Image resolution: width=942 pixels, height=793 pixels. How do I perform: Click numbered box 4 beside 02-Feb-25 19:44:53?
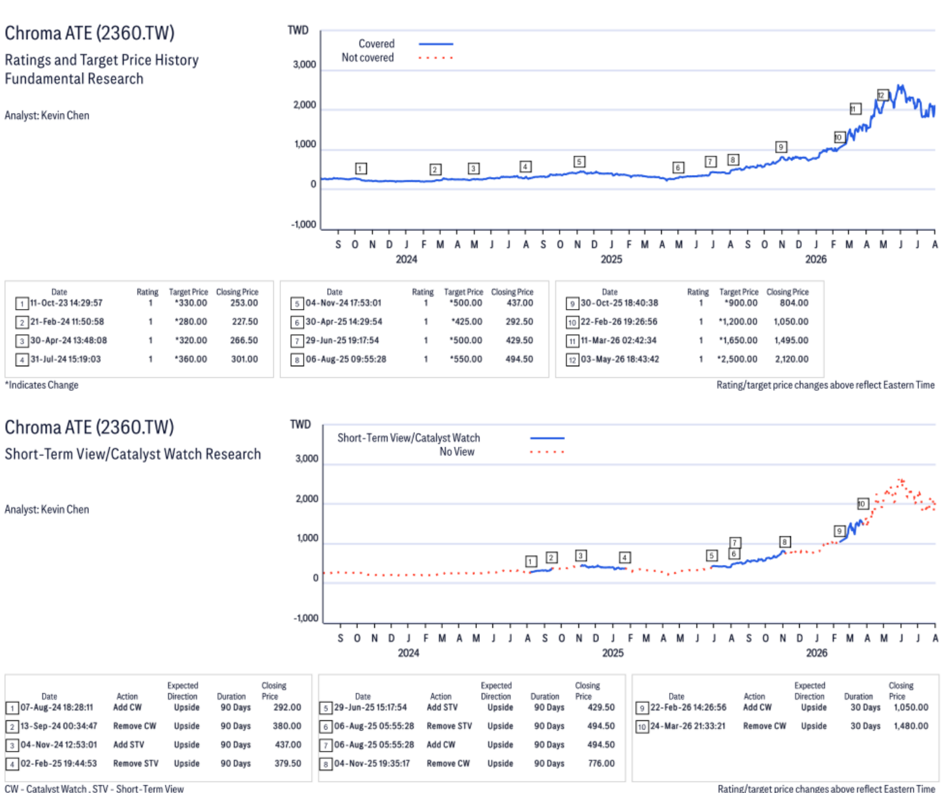(12, 764)
